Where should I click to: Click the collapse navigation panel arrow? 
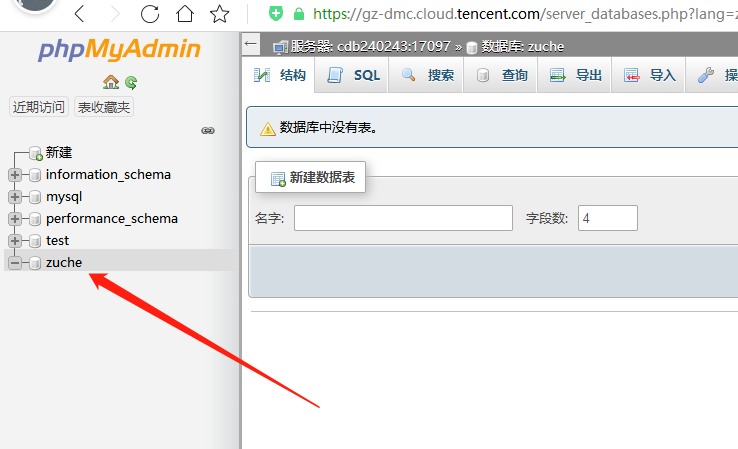coord(251,44)
